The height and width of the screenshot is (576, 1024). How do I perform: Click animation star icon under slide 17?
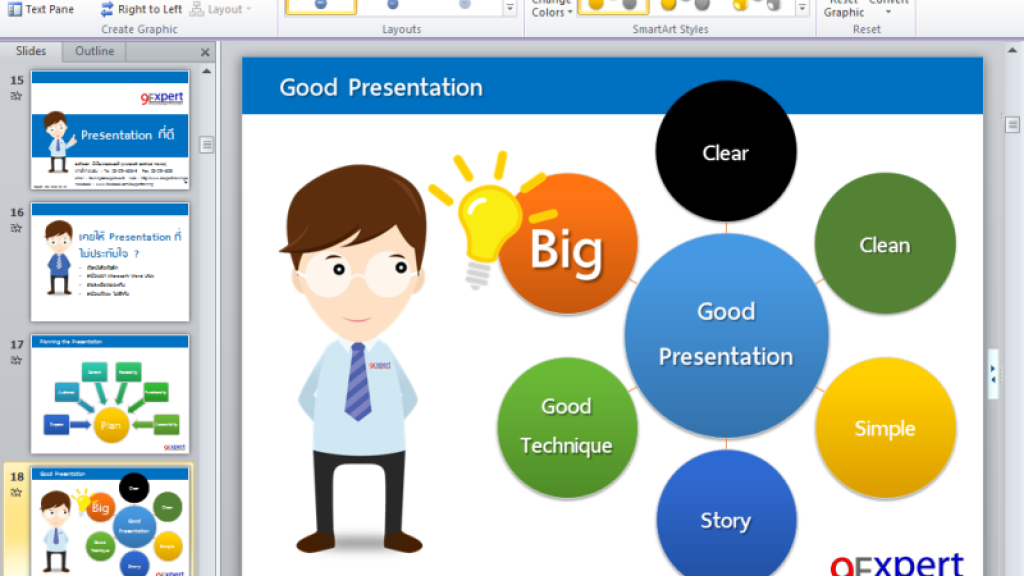(x=16, y=360)
